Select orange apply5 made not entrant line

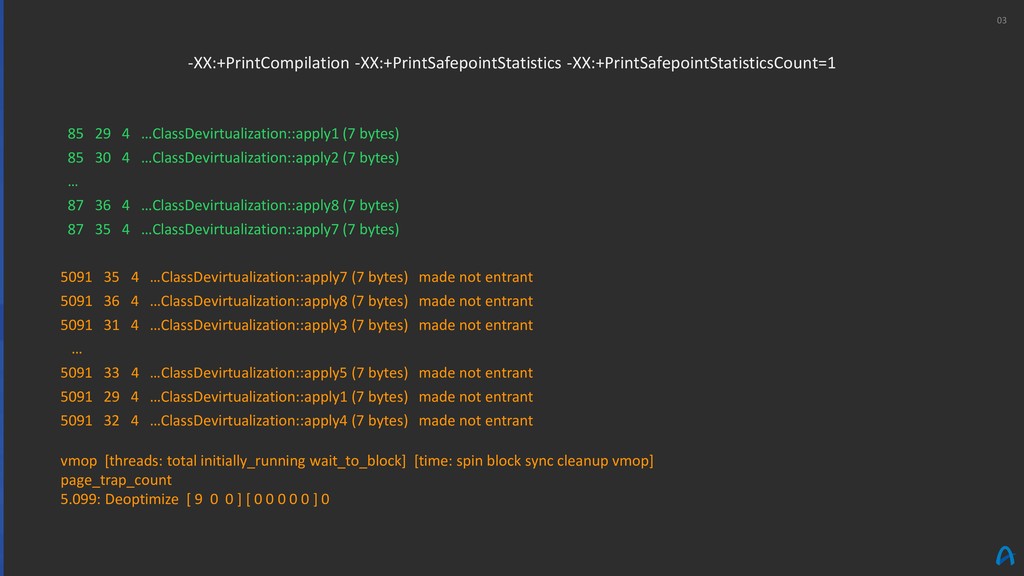(296, 373)
